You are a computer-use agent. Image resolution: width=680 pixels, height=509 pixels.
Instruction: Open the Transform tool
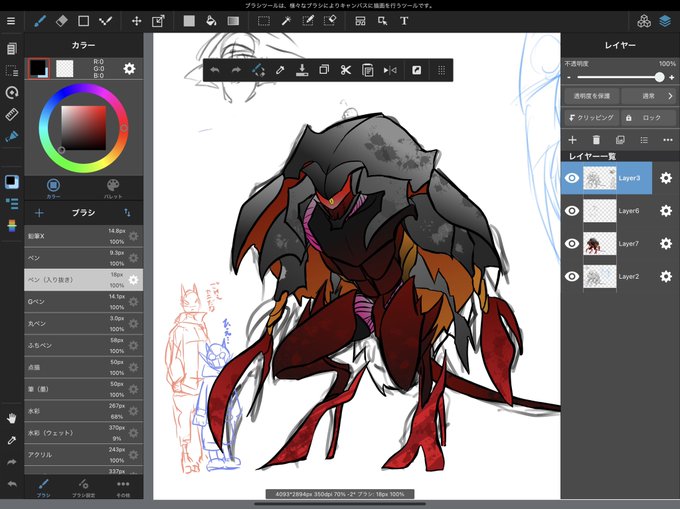click(x=158, y=21)
